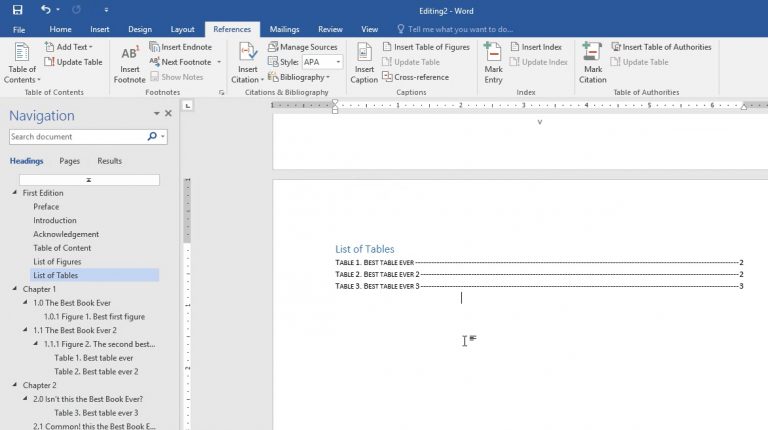Collapse 2.0 Isn't this the Best Book Ever?

(25, 399)
